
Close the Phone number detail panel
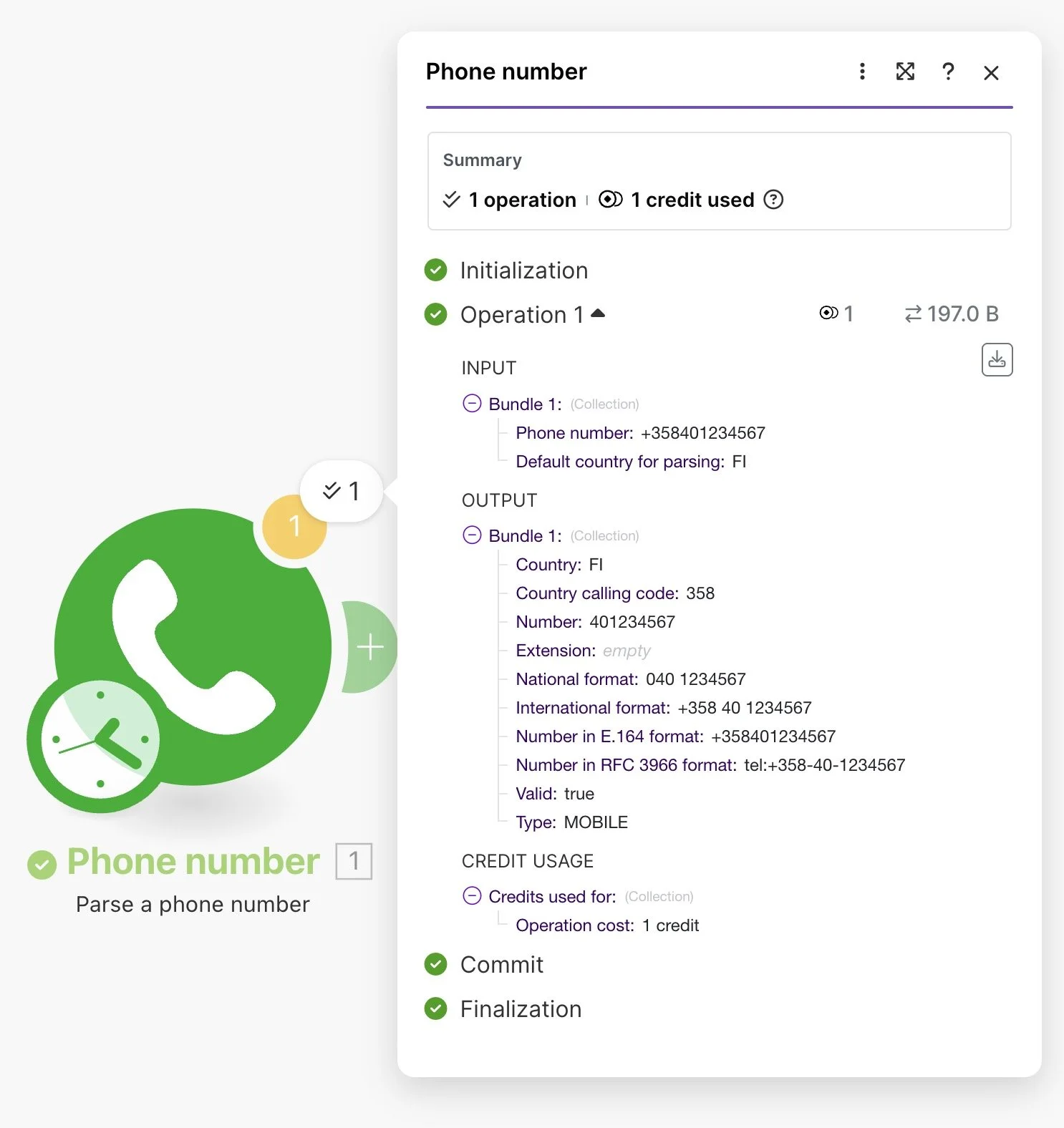point(991,73)
